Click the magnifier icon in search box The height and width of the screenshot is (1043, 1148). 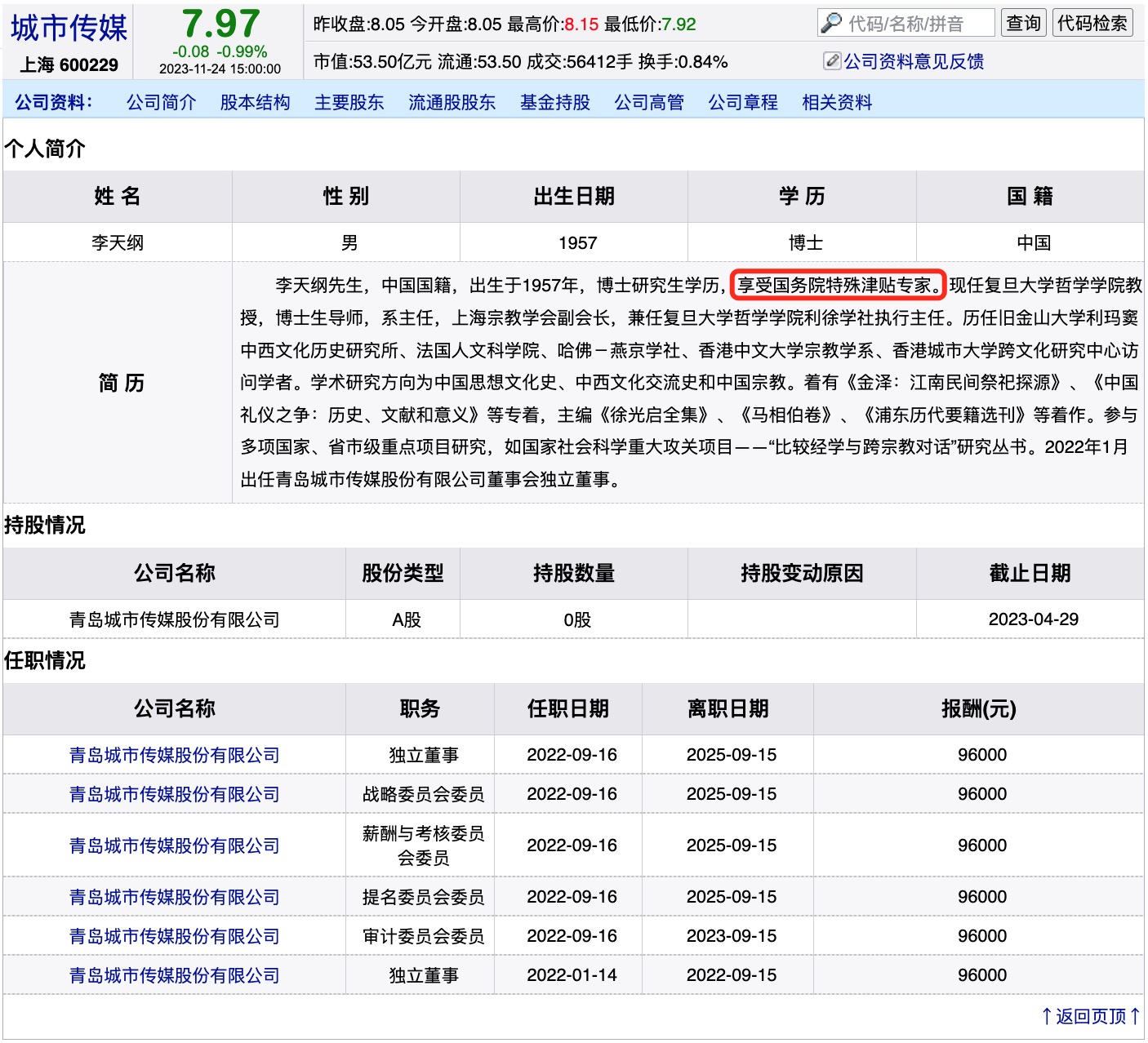[831, 23]
